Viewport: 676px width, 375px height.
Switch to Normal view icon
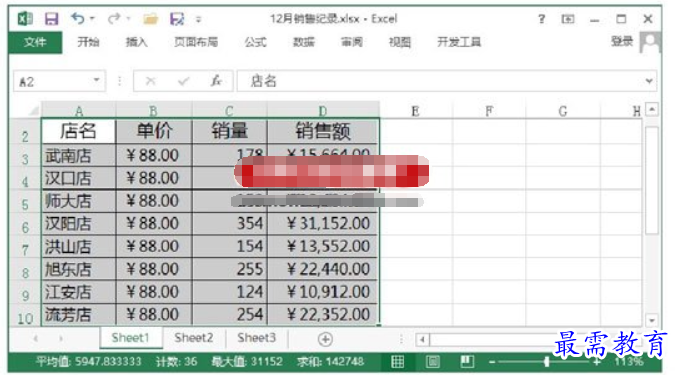click(x=397, y=361)
